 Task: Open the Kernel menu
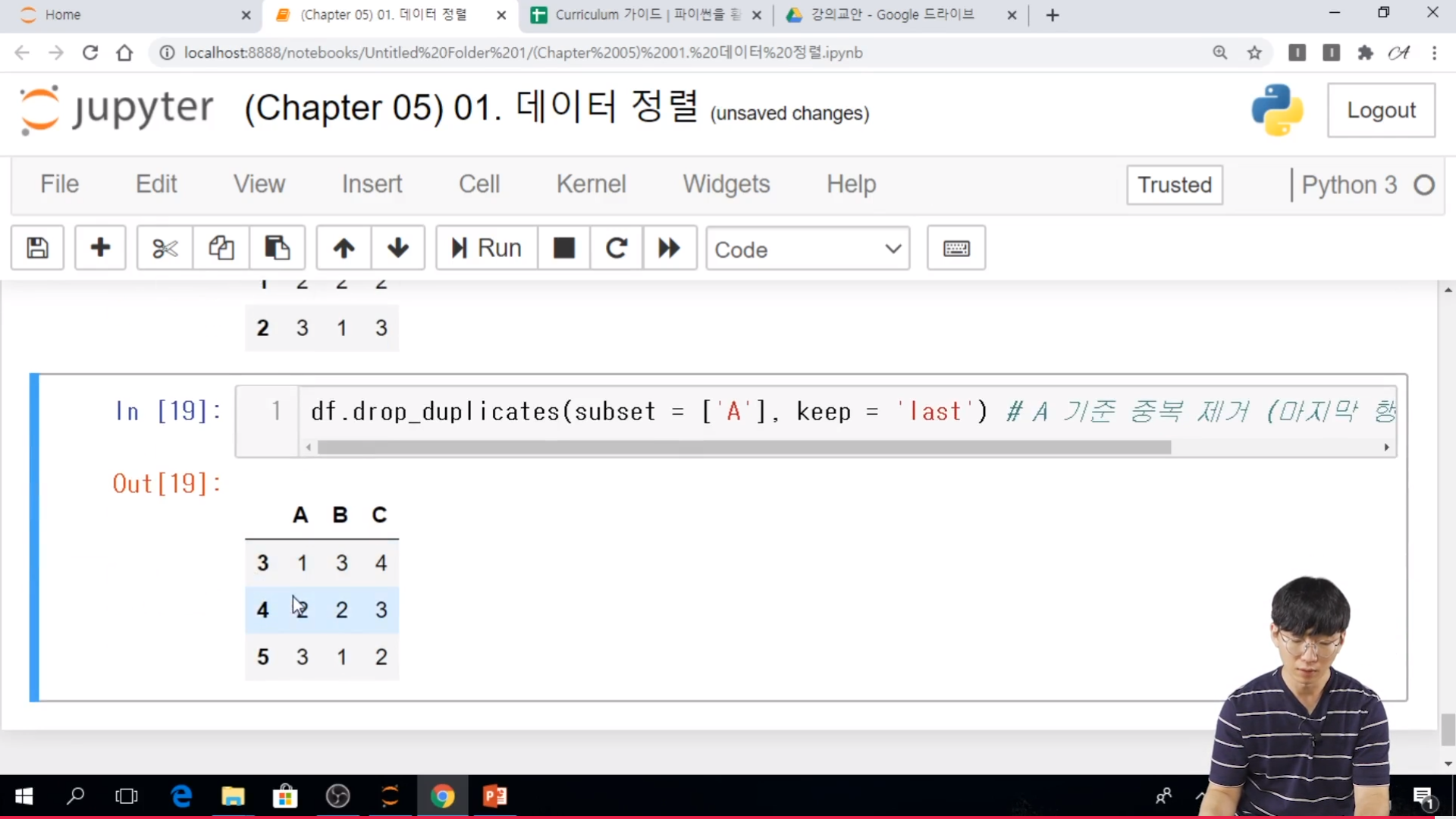coord(591,184)
